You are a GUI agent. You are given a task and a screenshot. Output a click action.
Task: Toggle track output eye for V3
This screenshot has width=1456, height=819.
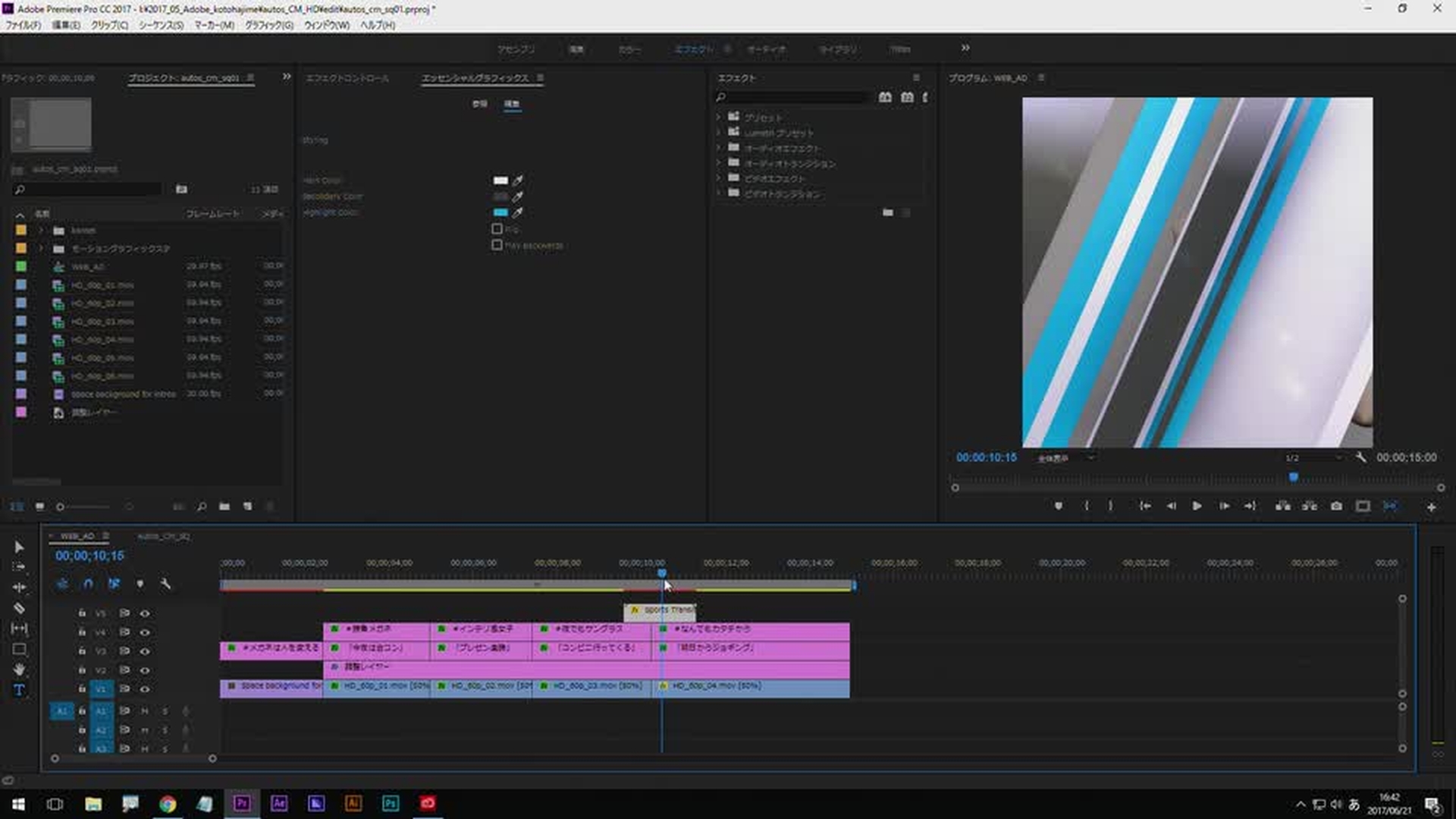coord(144,651)
